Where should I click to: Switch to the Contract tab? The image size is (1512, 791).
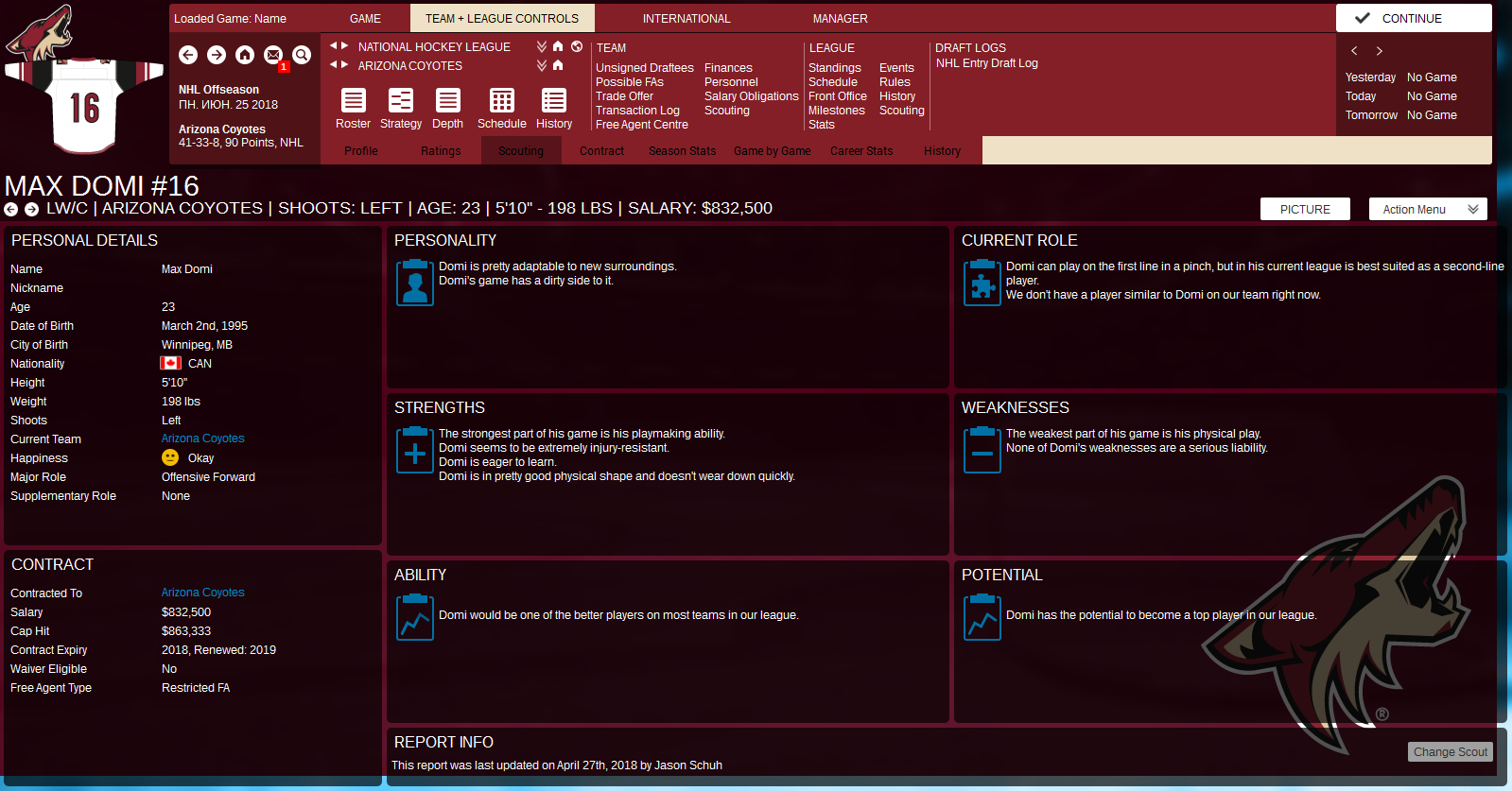tap(601, 150)
